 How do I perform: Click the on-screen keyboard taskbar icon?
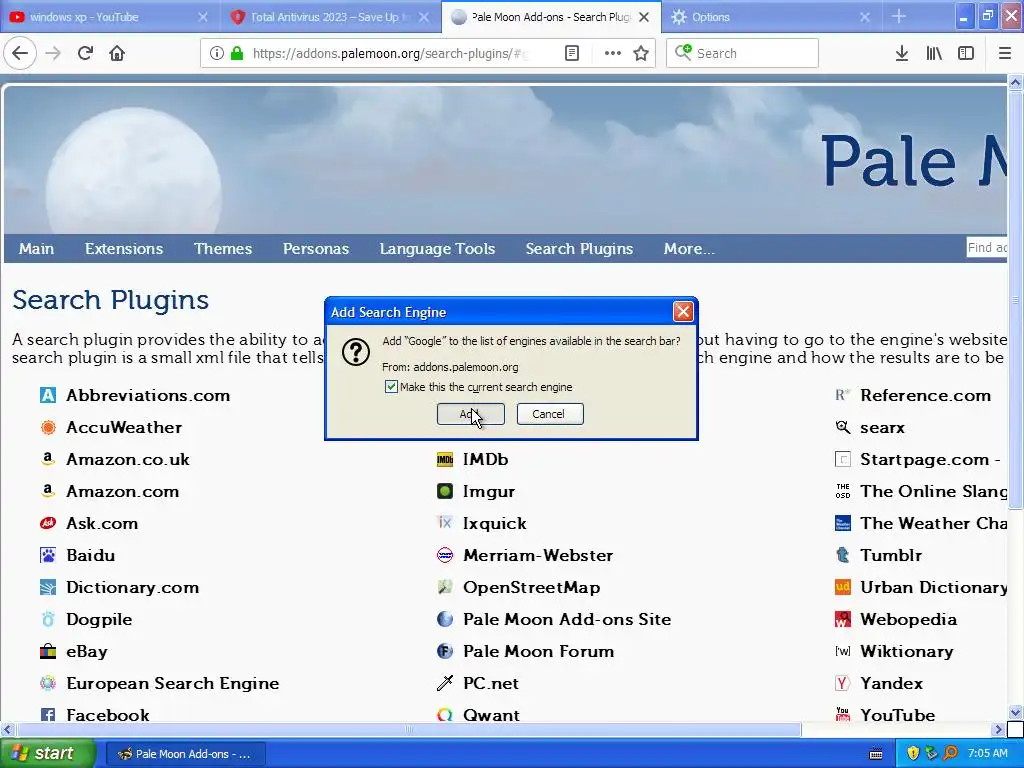(x=876, y=754)
